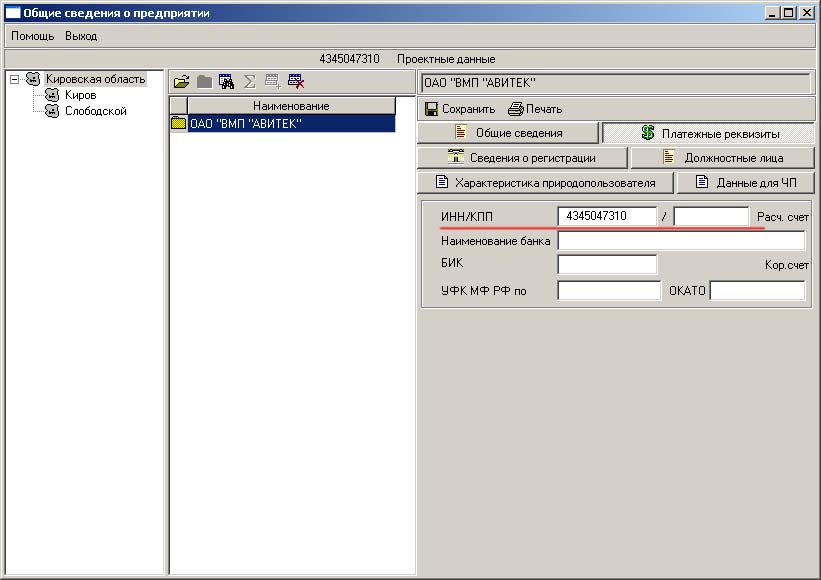Open the Характеристика природопользователя tab
This screenshot has width=821, height=580.
coord(545,183)
